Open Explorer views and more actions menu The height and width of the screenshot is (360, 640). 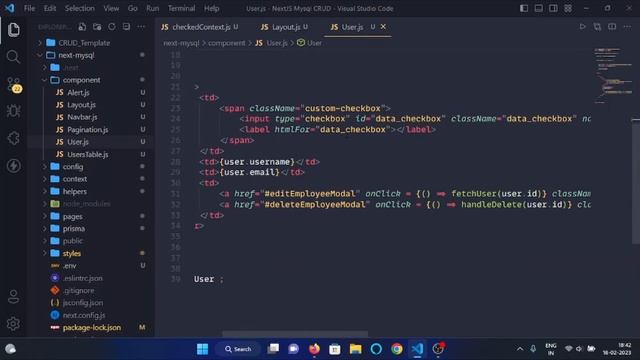click(x=141, y=27)
